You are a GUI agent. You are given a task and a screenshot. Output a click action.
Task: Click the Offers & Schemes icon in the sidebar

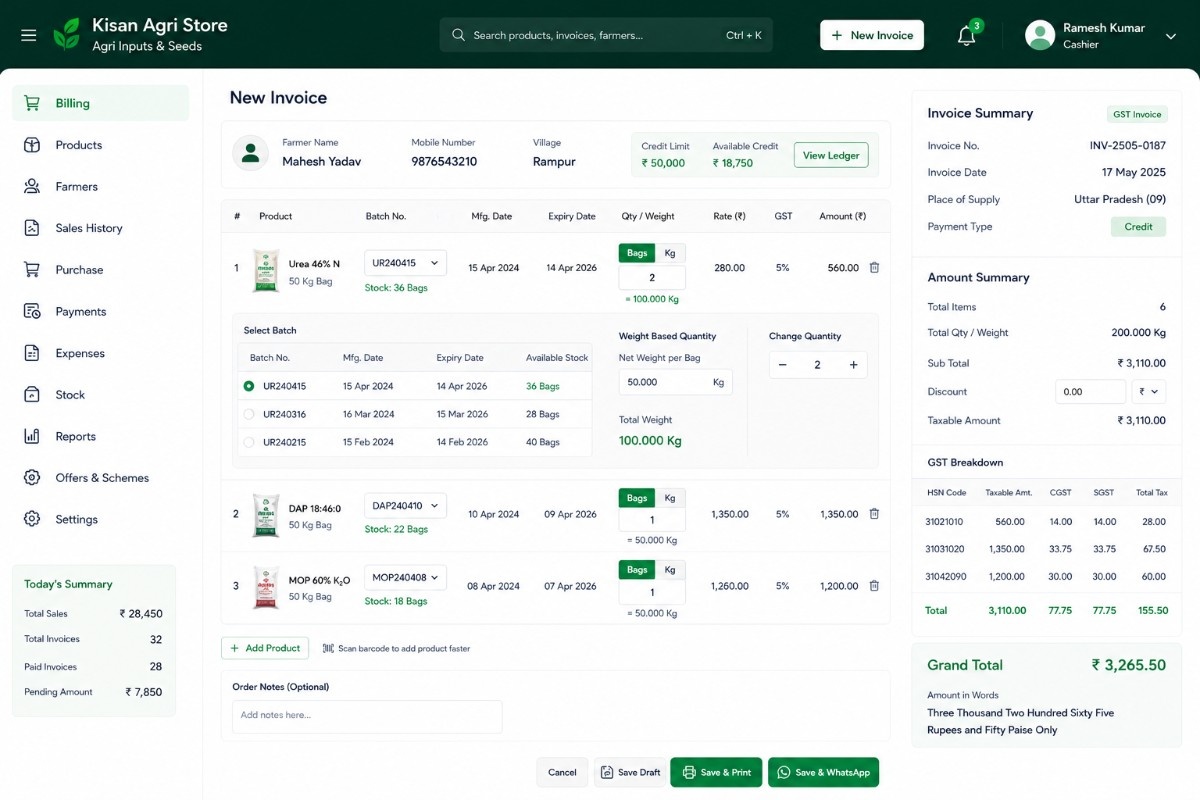pyautogui.click(x=32, y=478)
